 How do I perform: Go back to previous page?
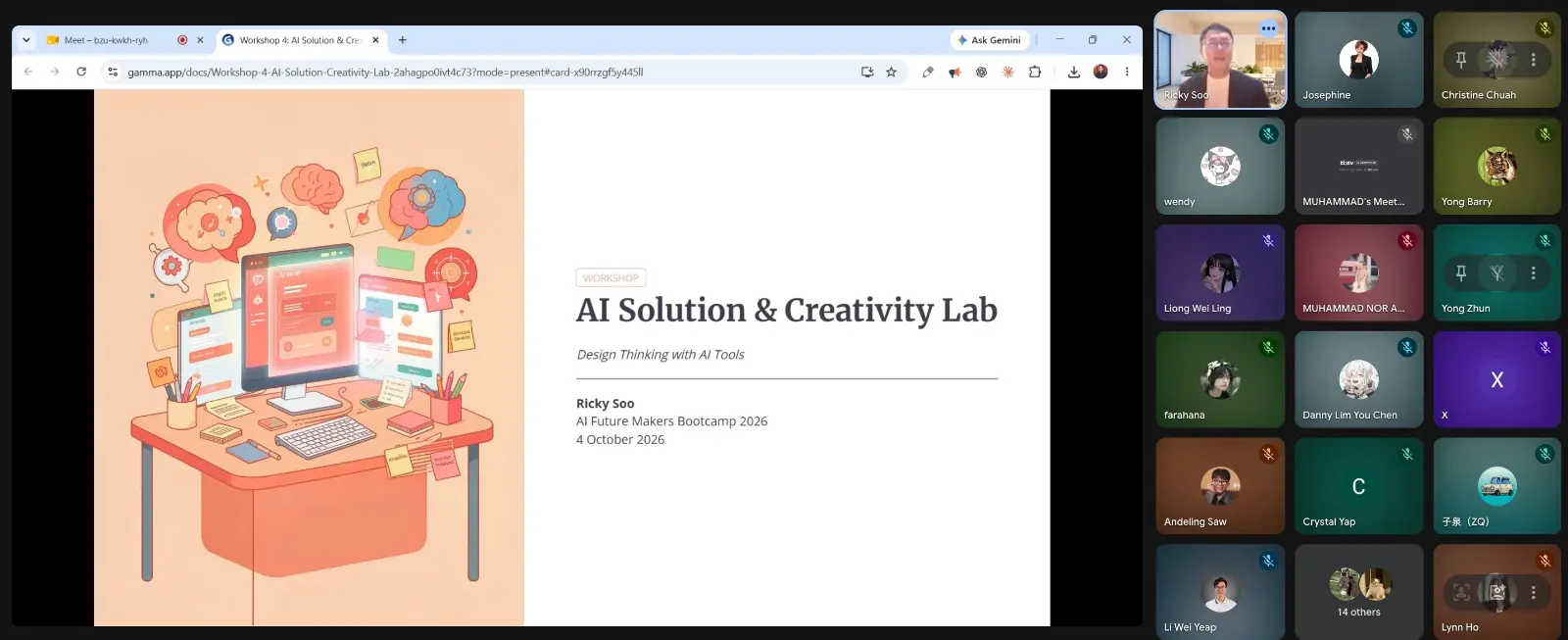[28, 72]
